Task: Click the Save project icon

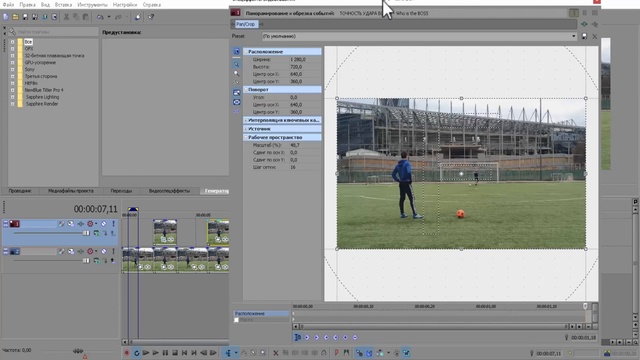Action: (x=25, y=17)
